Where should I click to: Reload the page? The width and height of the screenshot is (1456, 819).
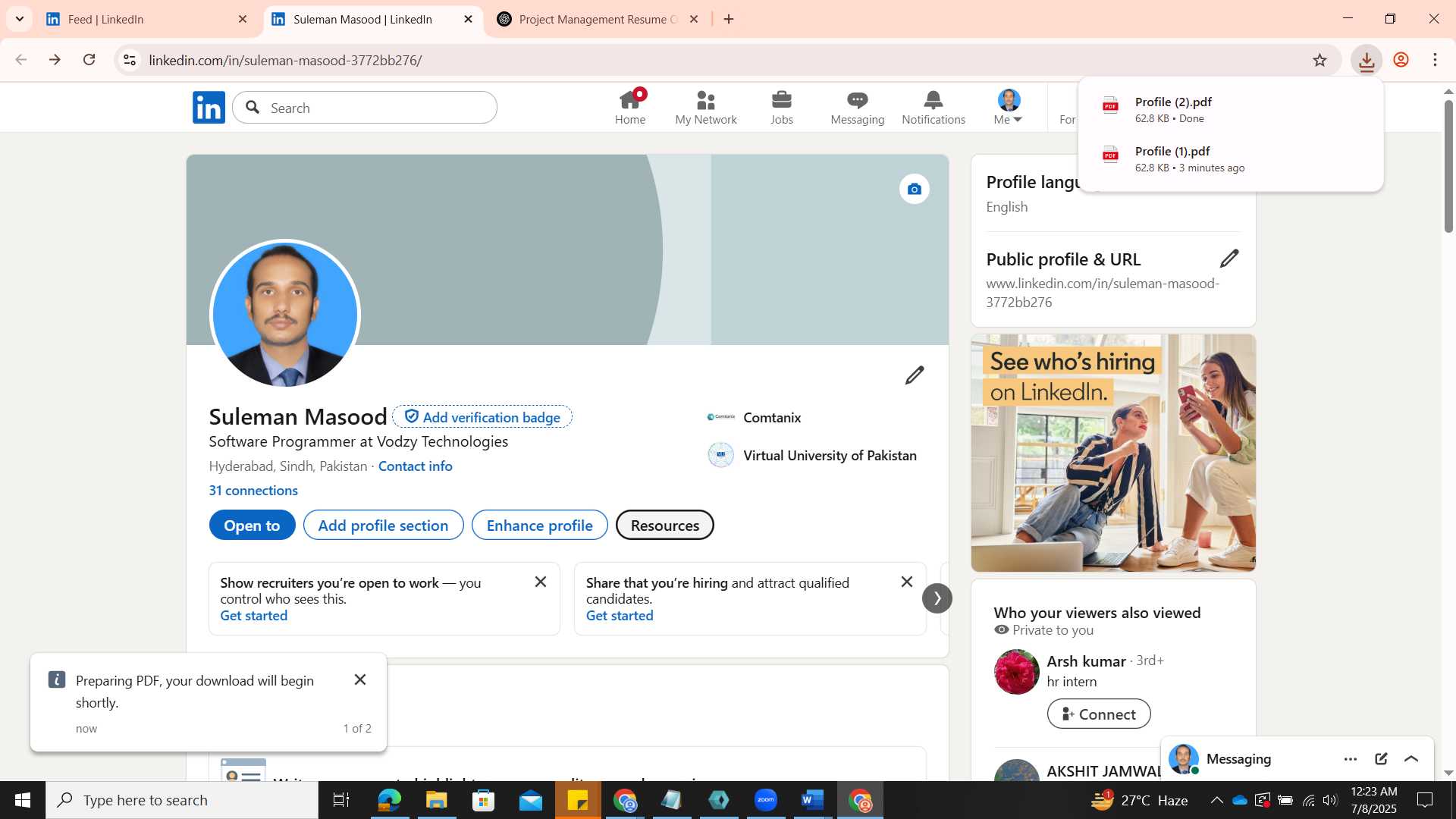(x=89, y=60)
